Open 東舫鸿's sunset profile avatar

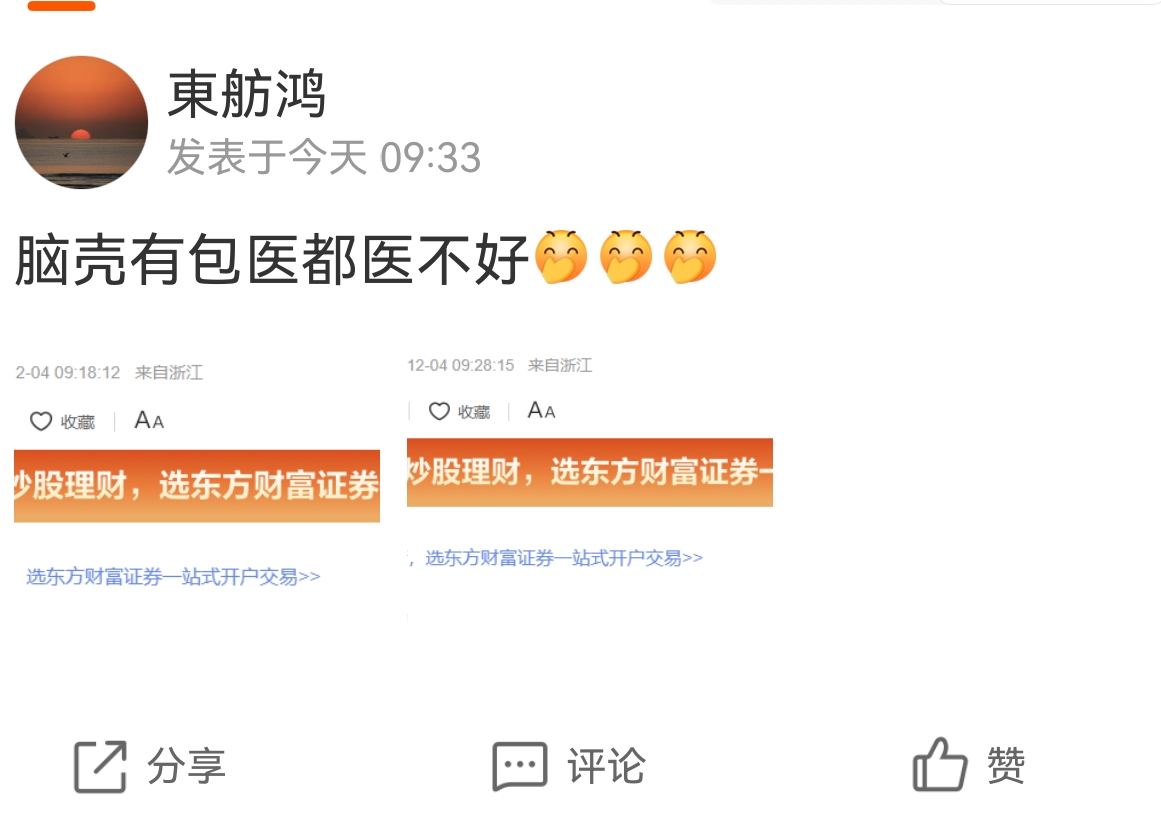point(81,122)
